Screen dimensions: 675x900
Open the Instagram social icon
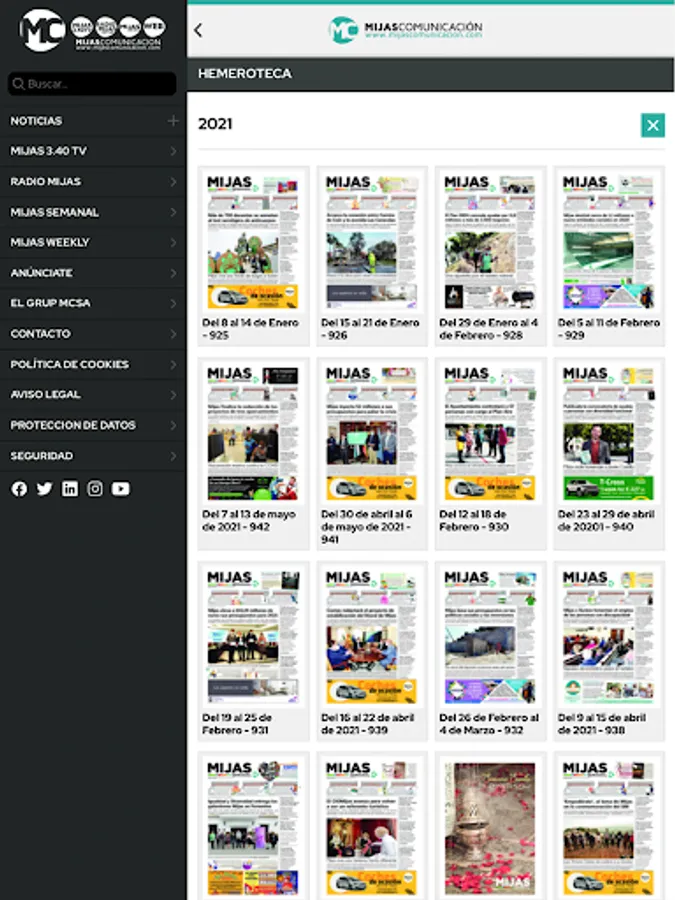click(x=95, y=488)
